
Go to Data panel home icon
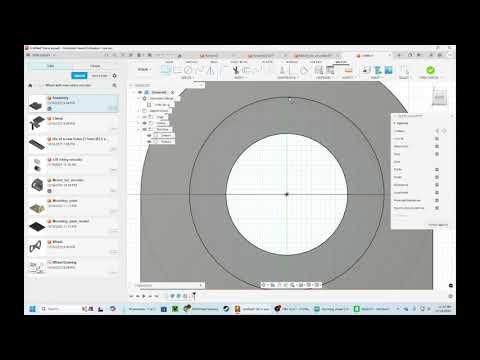tap(30, 85)
